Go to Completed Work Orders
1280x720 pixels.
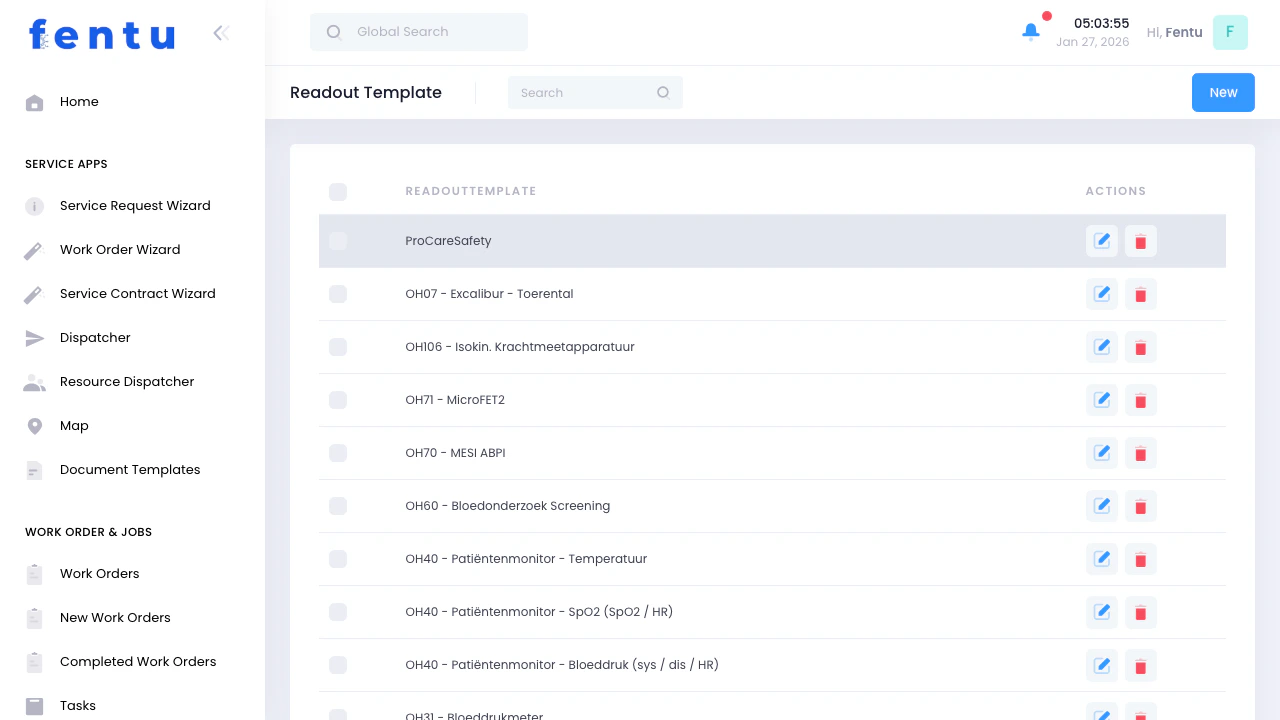[x=138, y=662]
